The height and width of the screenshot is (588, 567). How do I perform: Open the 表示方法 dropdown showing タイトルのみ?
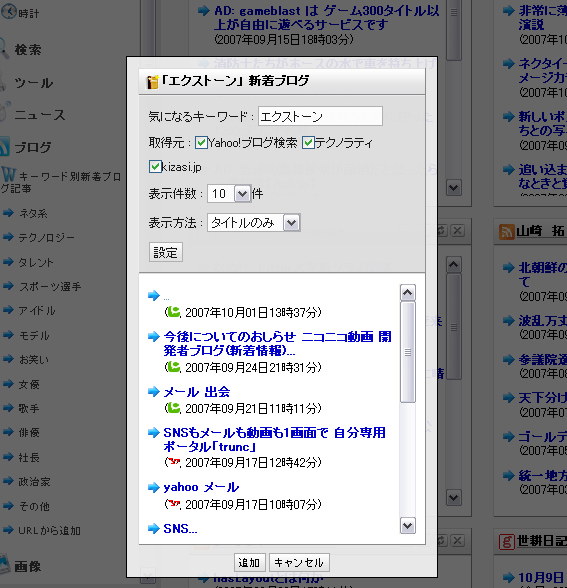(x=254, y=223)
